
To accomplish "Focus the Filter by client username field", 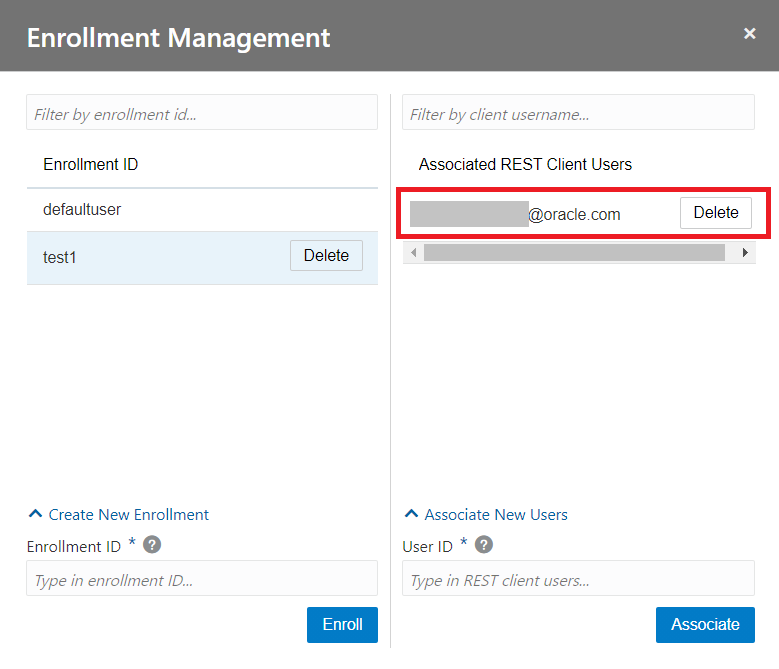I will point(577,114).
